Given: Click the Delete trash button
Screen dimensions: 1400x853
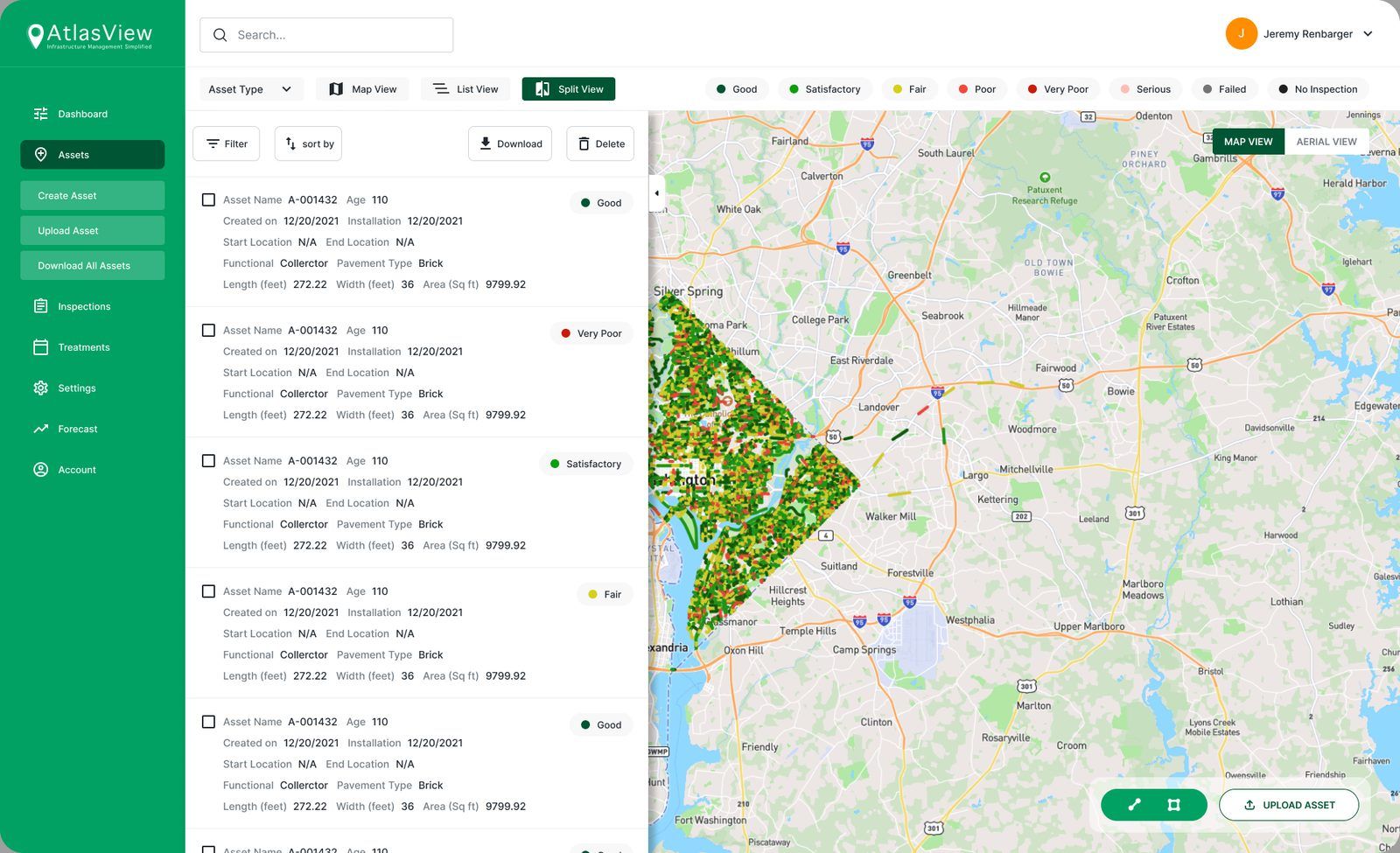Looking at the screenshot, I should tap(600, 143).
